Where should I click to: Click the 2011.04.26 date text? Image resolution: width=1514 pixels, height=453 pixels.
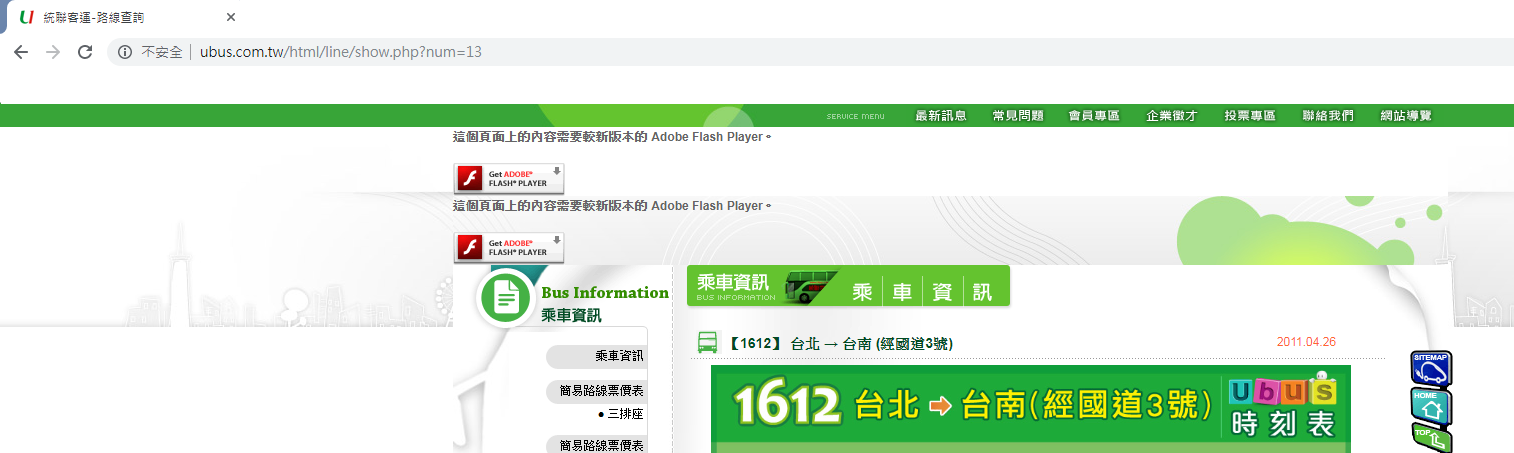click(1306, 342)
